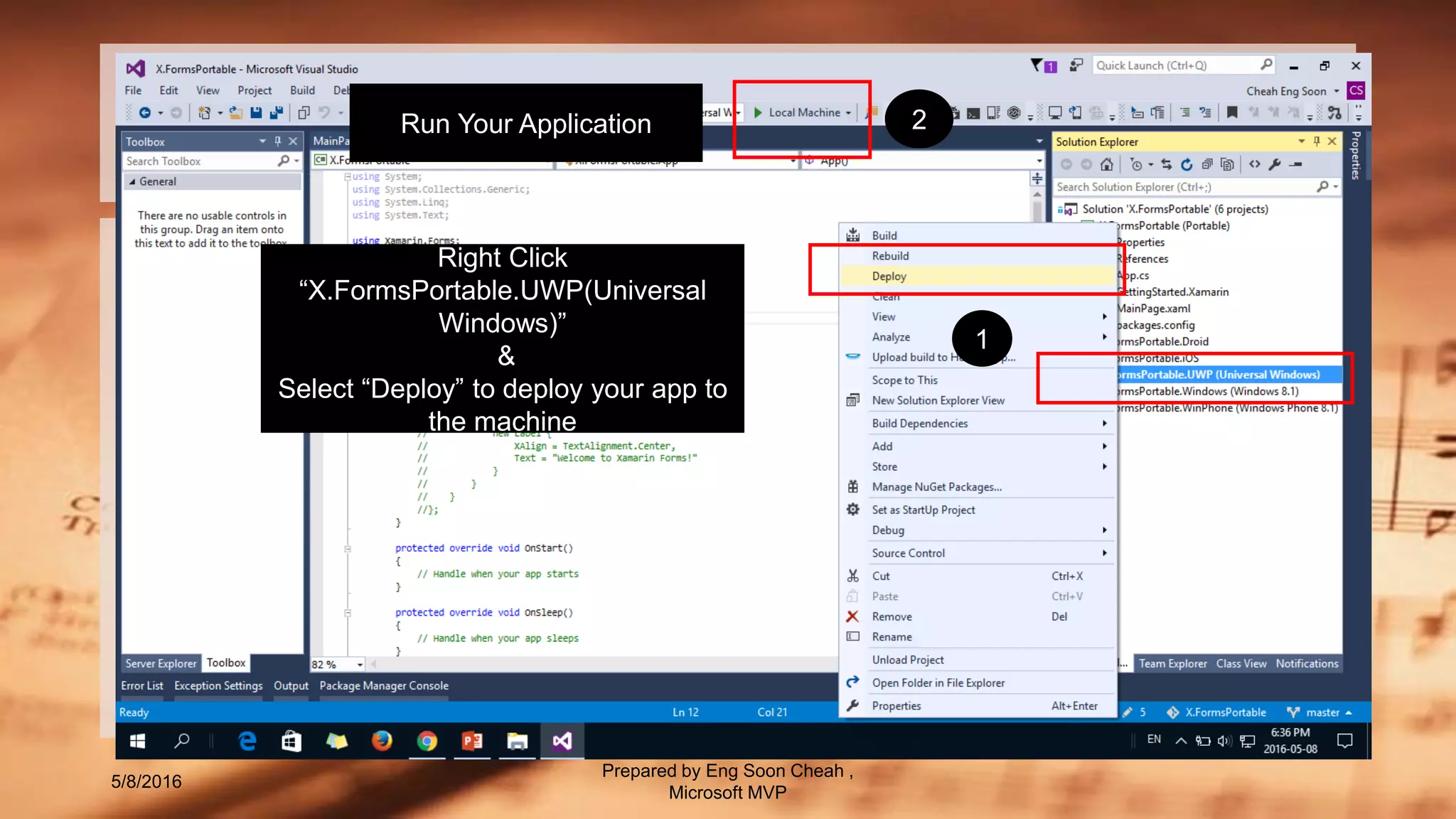Click the Save icon in toolbar
Screen dimensions: 1456x819
(256, 112)
